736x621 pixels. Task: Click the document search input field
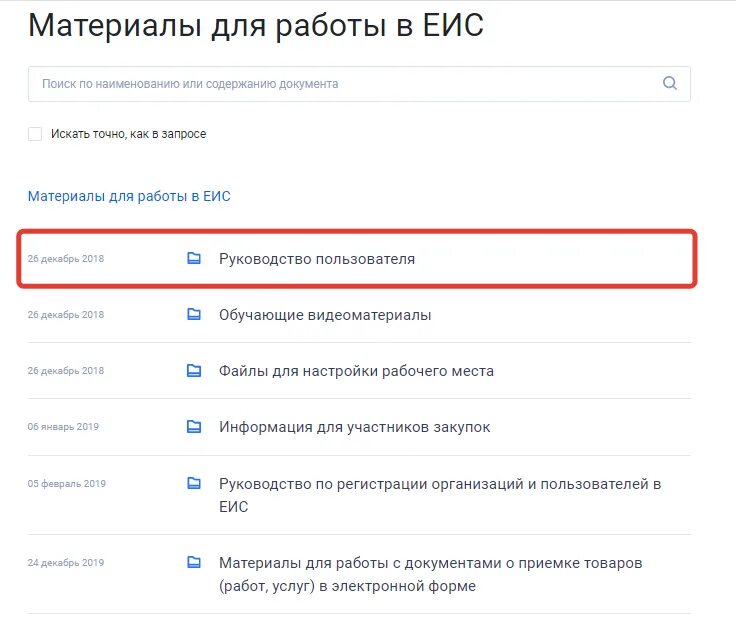[x=359, y=84]
